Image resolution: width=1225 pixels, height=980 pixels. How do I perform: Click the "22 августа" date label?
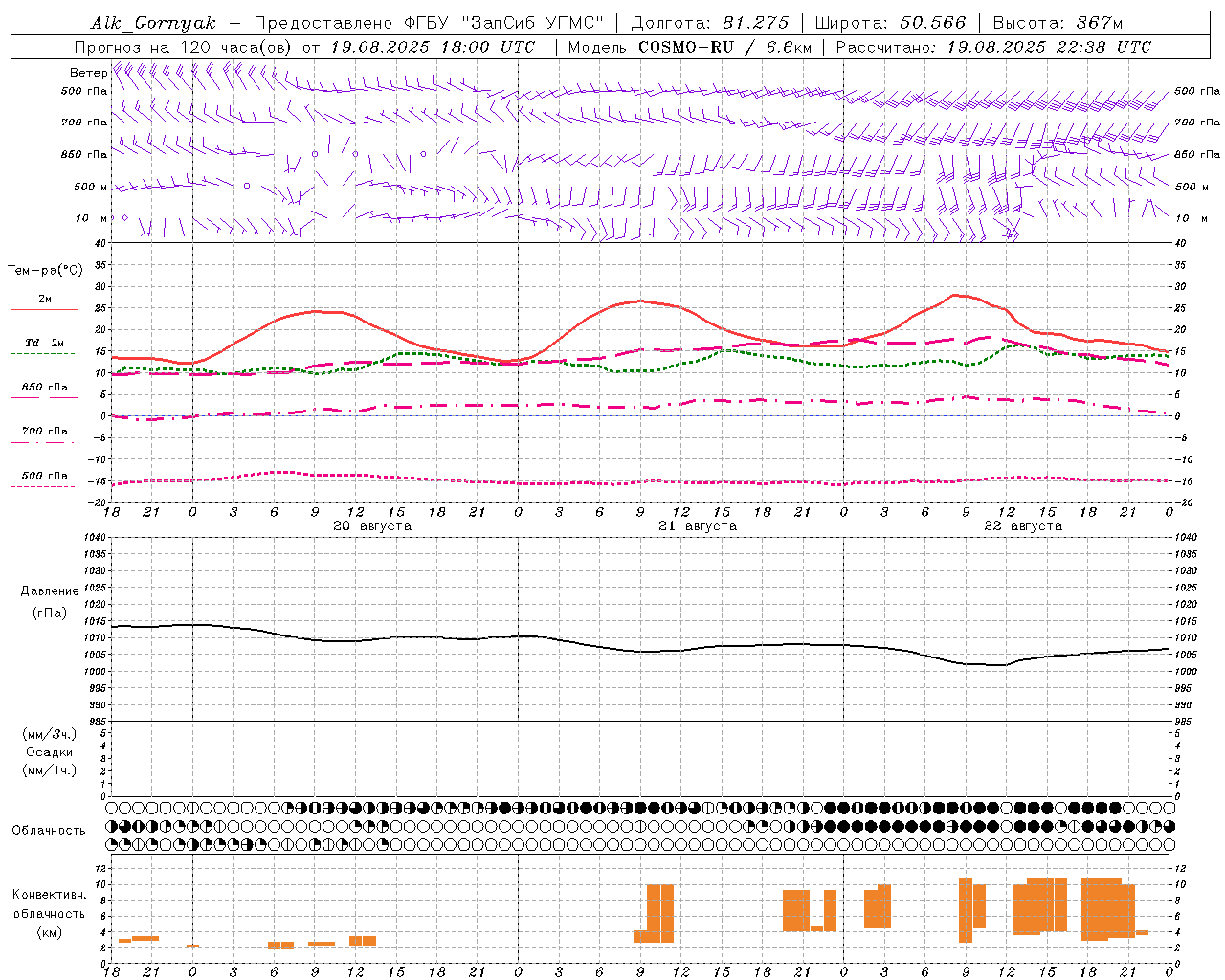click(1023, 526)
